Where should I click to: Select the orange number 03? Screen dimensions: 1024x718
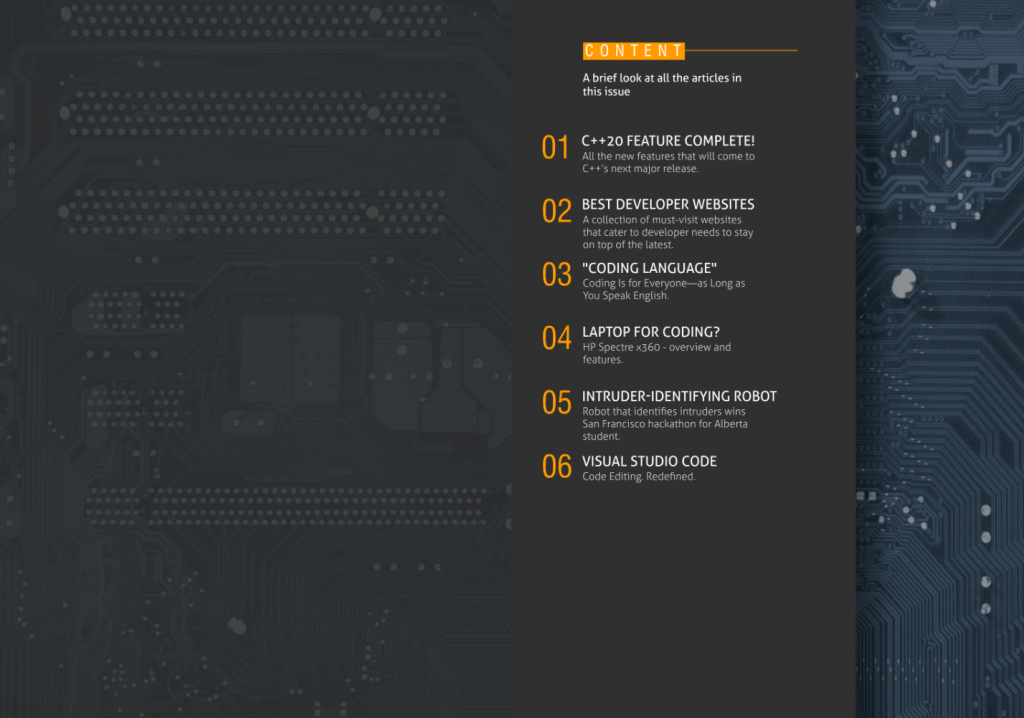coord(556,275)
